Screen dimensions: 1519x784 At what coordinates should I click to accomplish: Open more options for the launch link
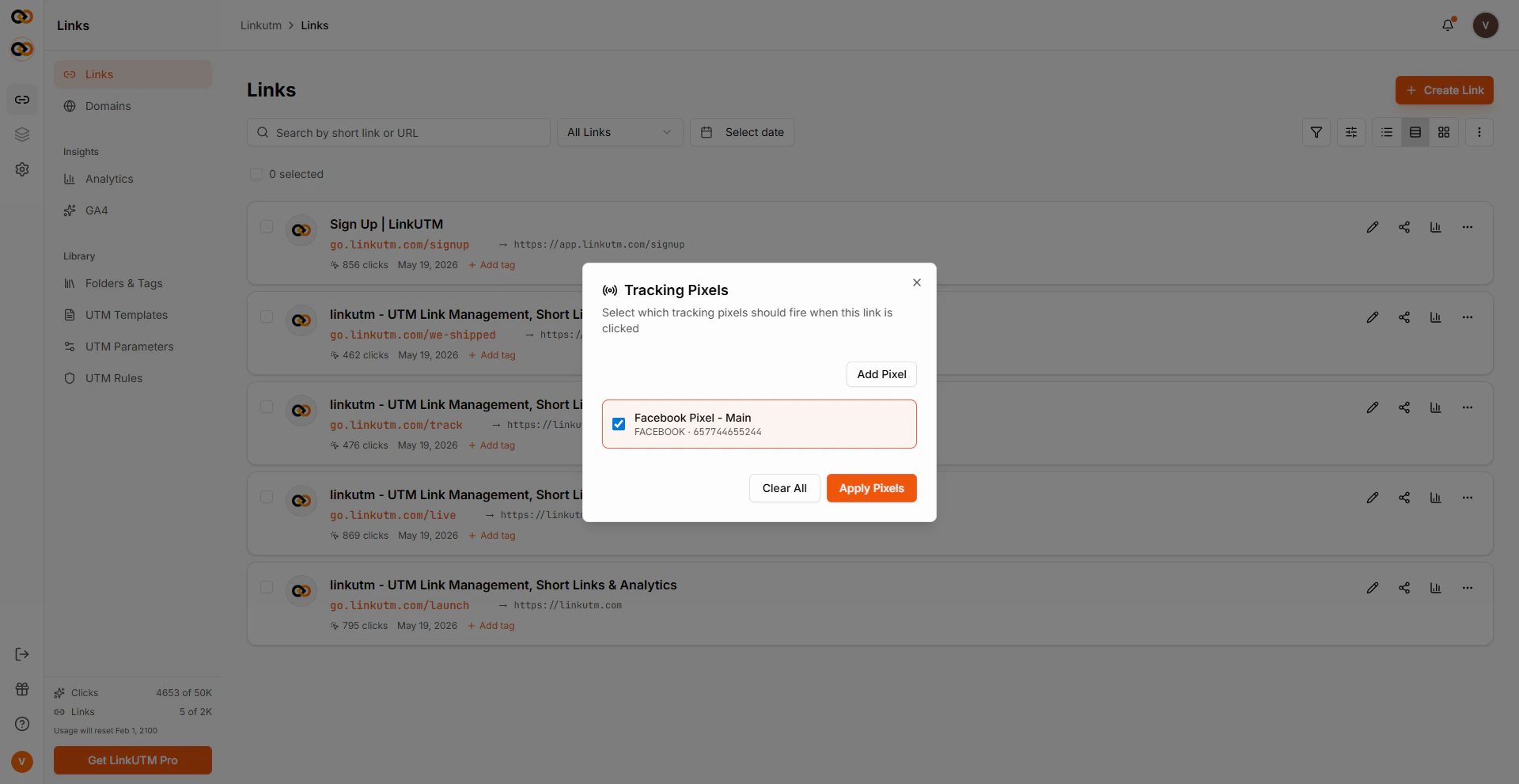pyautogui.click(x=1468, y=588)
